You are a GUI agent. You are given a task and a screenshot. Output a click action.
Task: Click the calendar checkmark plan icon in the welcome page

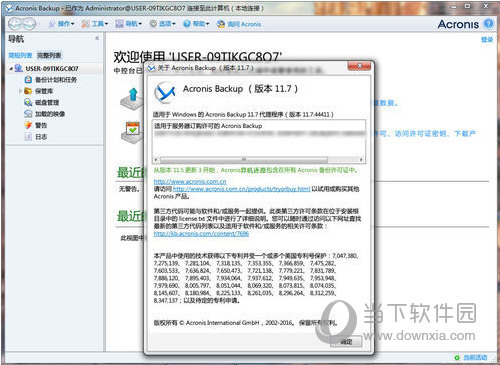132,132
